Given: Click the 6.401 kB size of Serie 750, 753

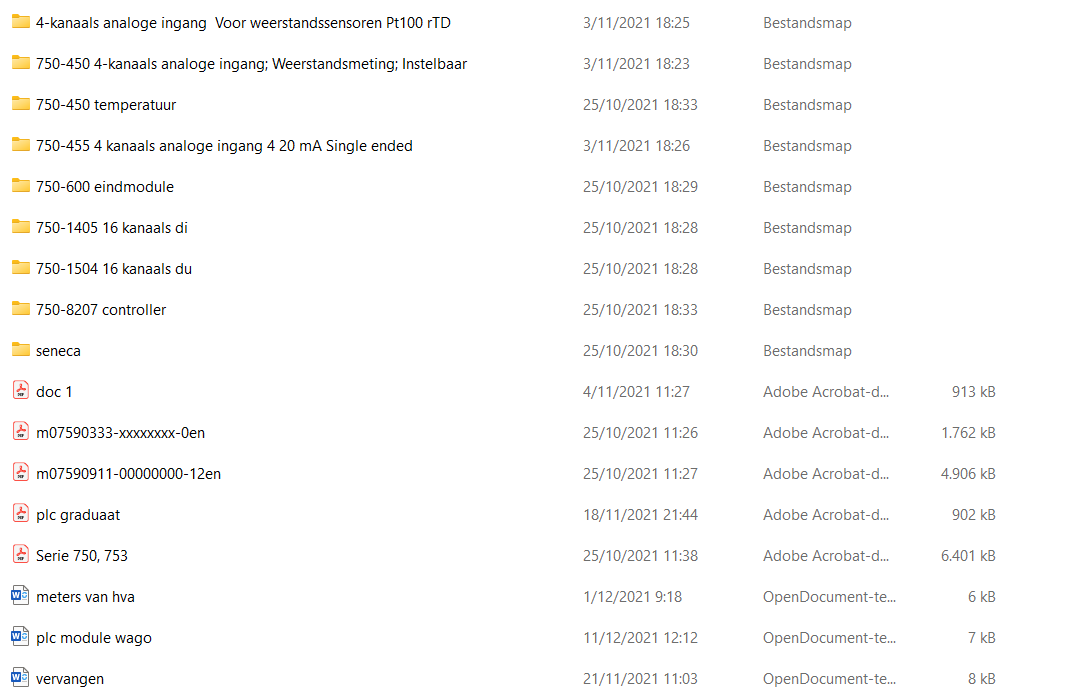Looking at the screenshot, I should pos(967,556).
